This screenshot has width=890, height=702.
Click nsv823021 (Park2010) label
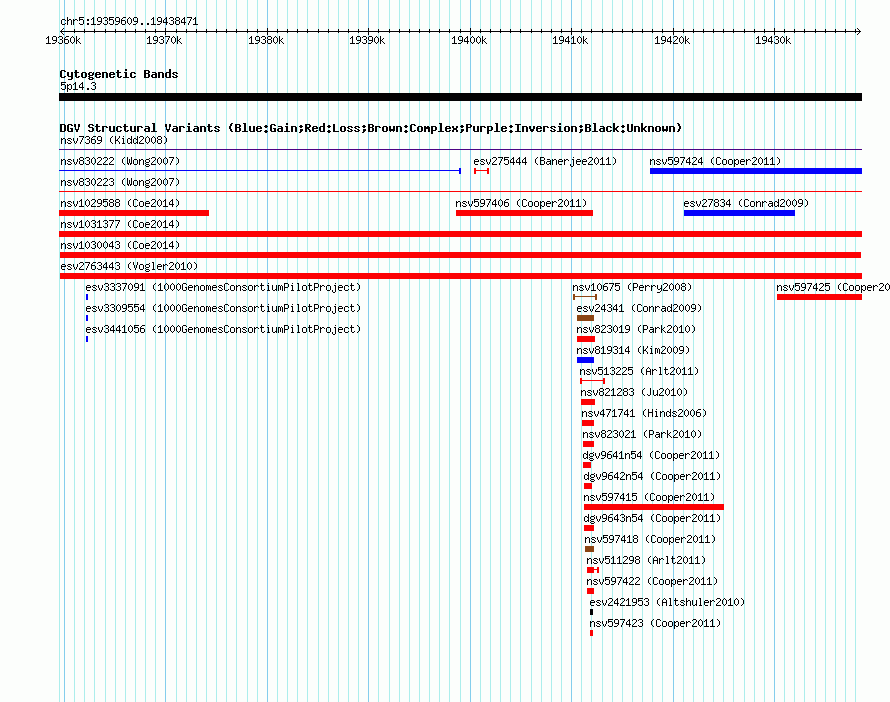(x=642, y=434)
